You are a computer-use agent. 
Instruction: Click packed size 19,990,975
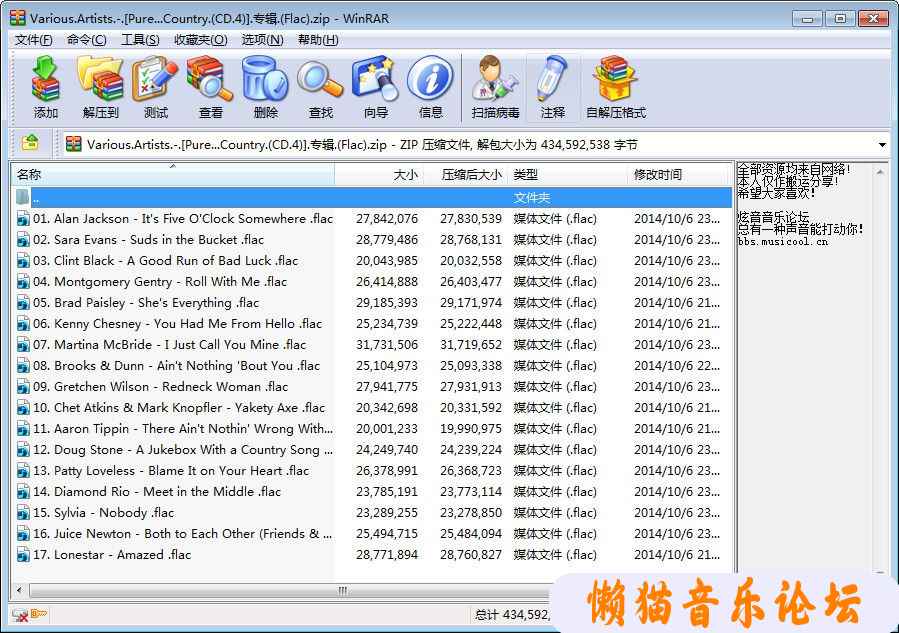(x=471, y=429)
